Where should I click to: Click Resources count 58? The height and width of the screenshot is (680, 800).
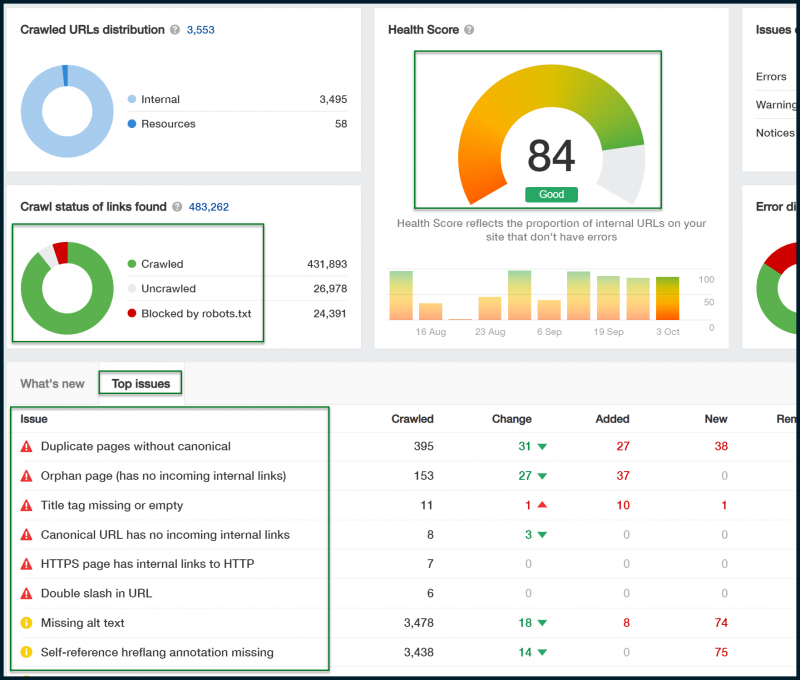tap(341, 123)
